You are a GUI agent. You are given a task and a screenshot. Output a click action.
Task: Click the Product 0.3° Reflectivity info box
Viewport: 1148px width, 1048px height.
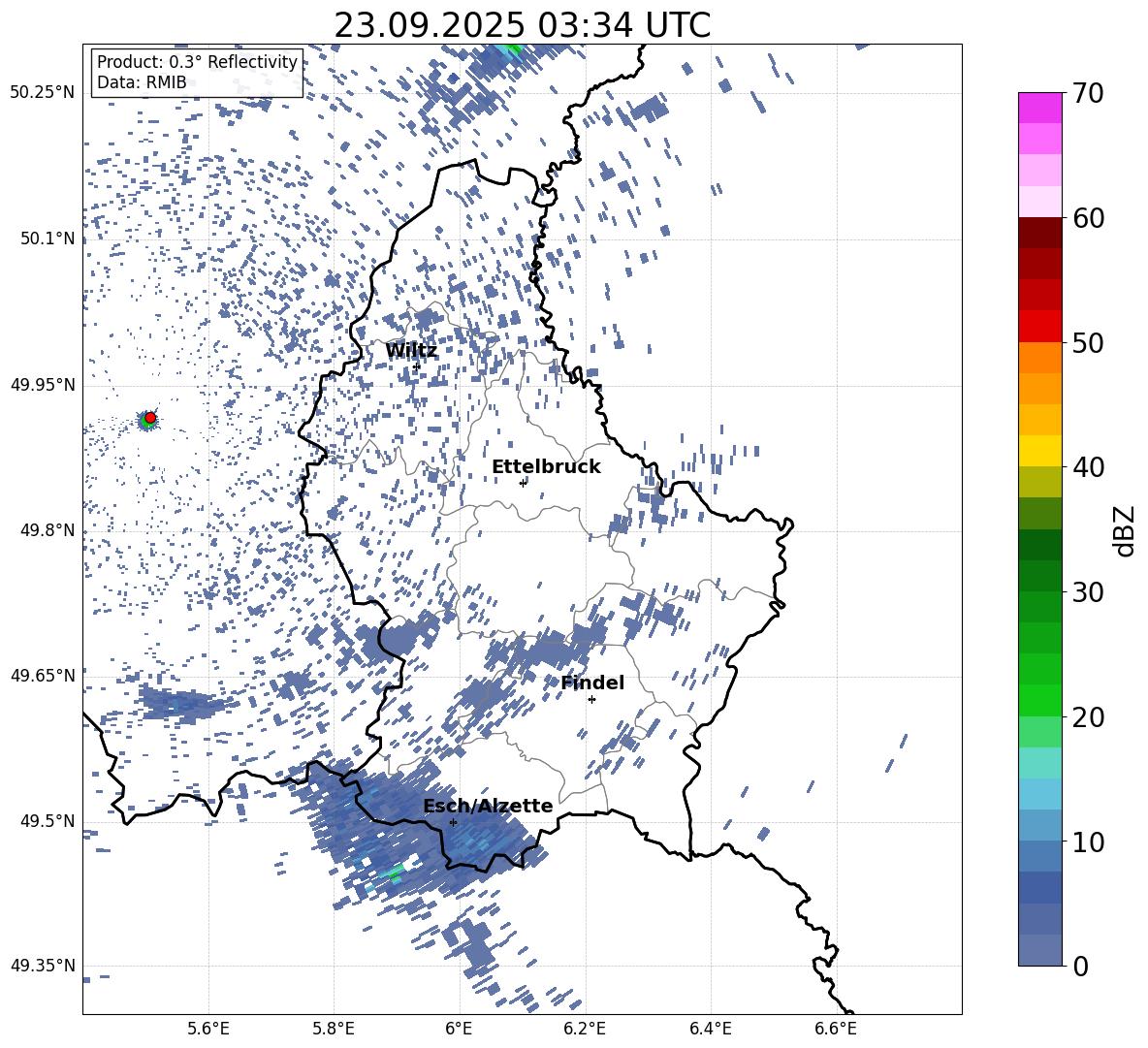pyautogui.click(x=197, y=73)
